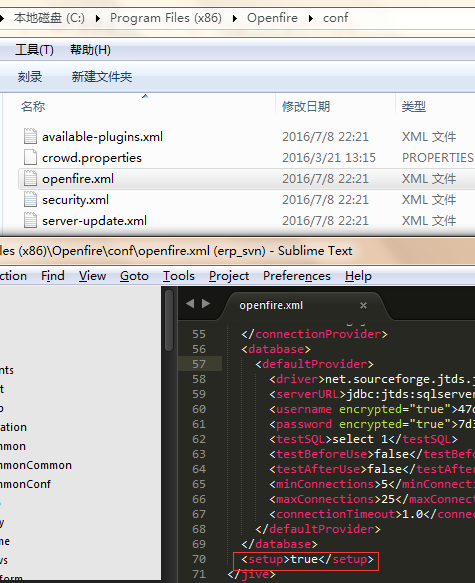Open the 工具(T) menu in Explorer
Image resolution: width=475 pixels, height=583 pixels.
[34, 50]
